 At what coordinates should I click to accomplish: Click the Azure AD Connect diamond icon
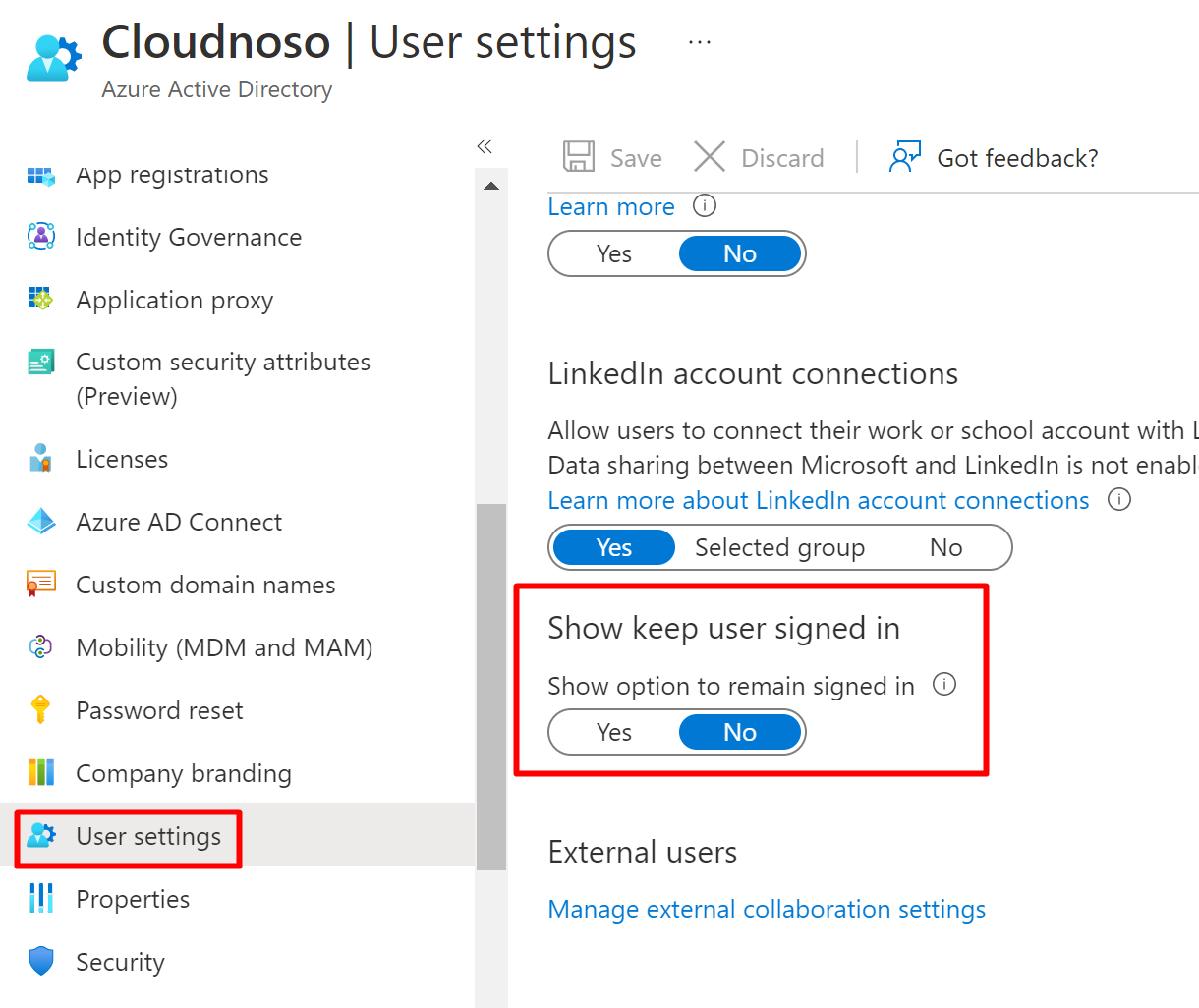click(x=41, y=522)
